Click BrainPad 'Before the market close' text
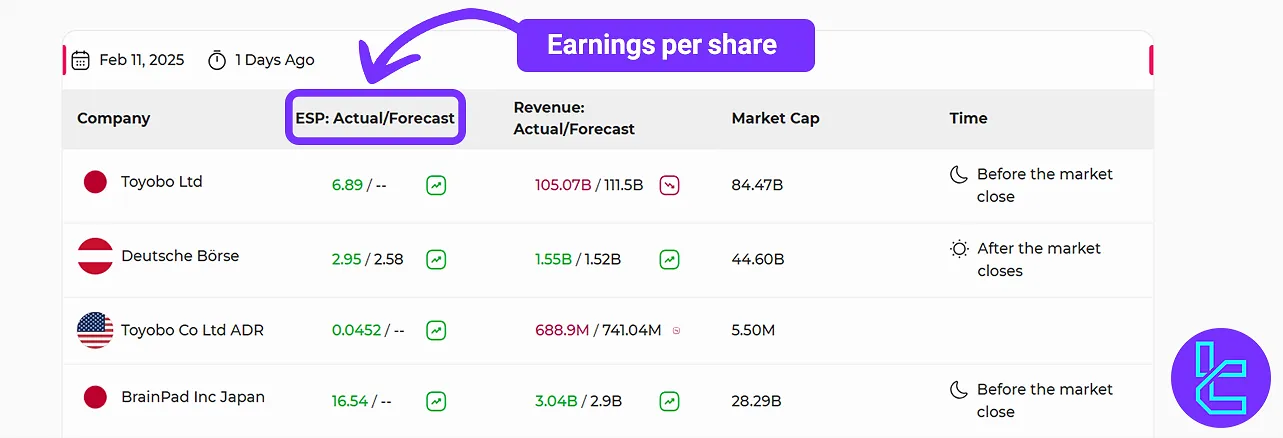The image size is (1283, 438). tap(1045, 400)
